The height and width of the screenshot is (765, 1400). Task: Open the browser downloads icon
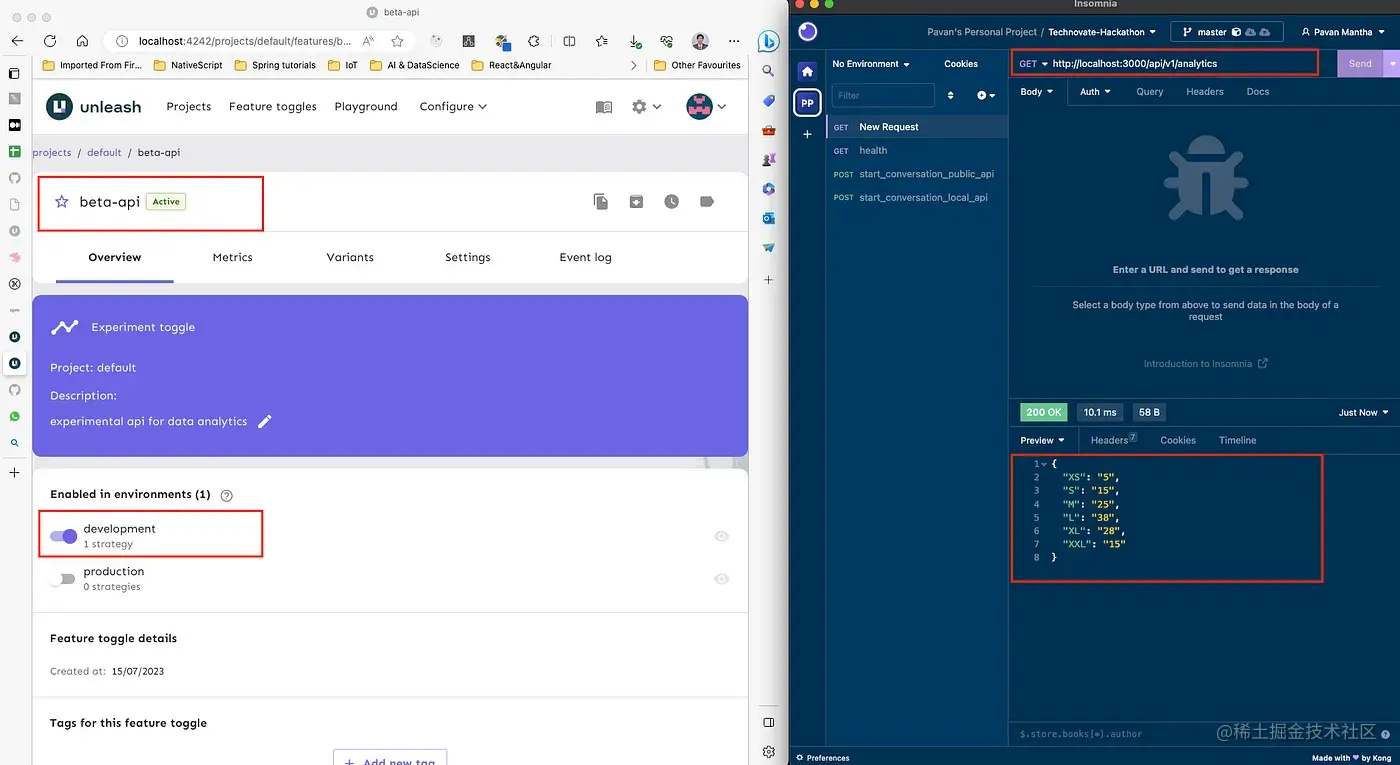pyautogui.click(x=635, y=41)
